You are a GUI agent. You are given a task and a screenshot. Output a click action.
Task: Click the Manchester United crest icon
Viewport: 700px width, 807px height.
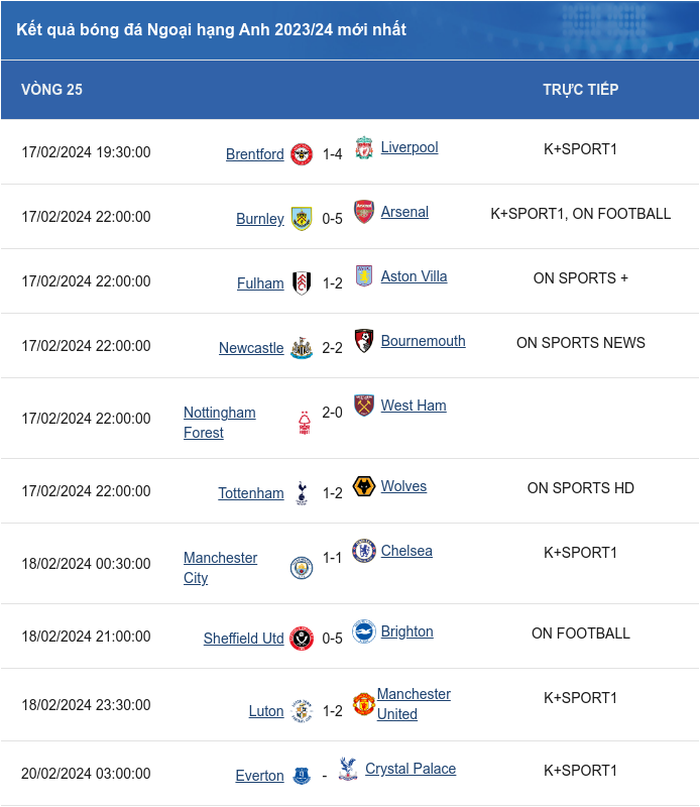click(363, 704)
